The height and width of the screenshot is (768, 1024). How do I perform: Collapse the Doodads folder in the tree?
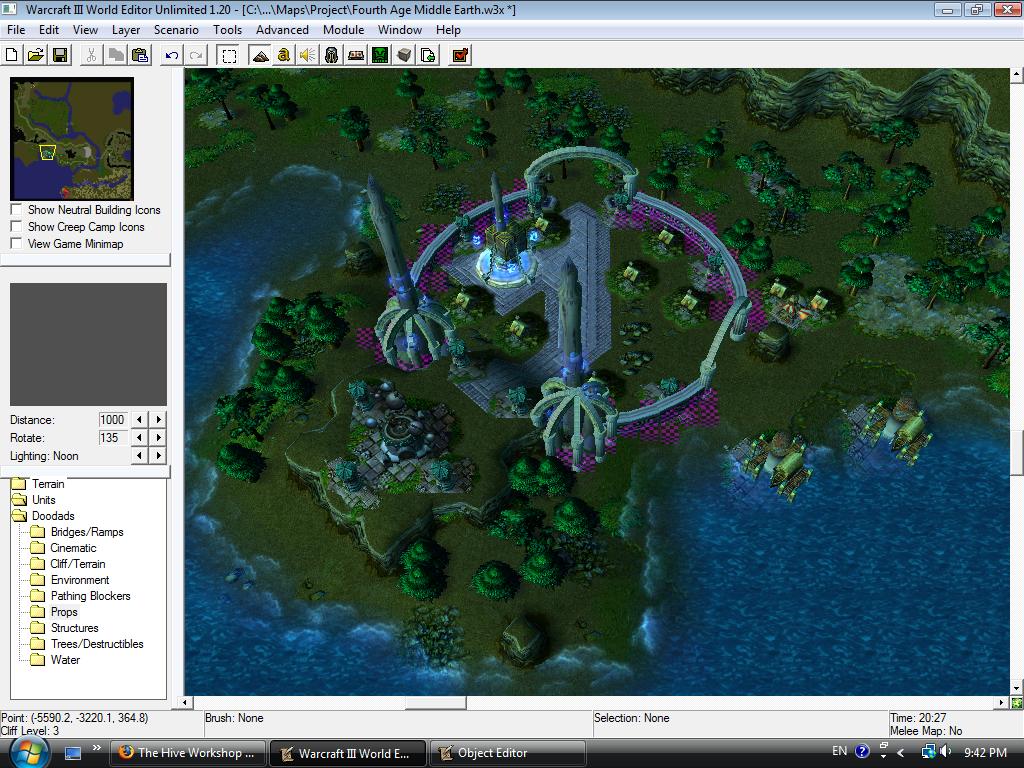coord(19,516)
